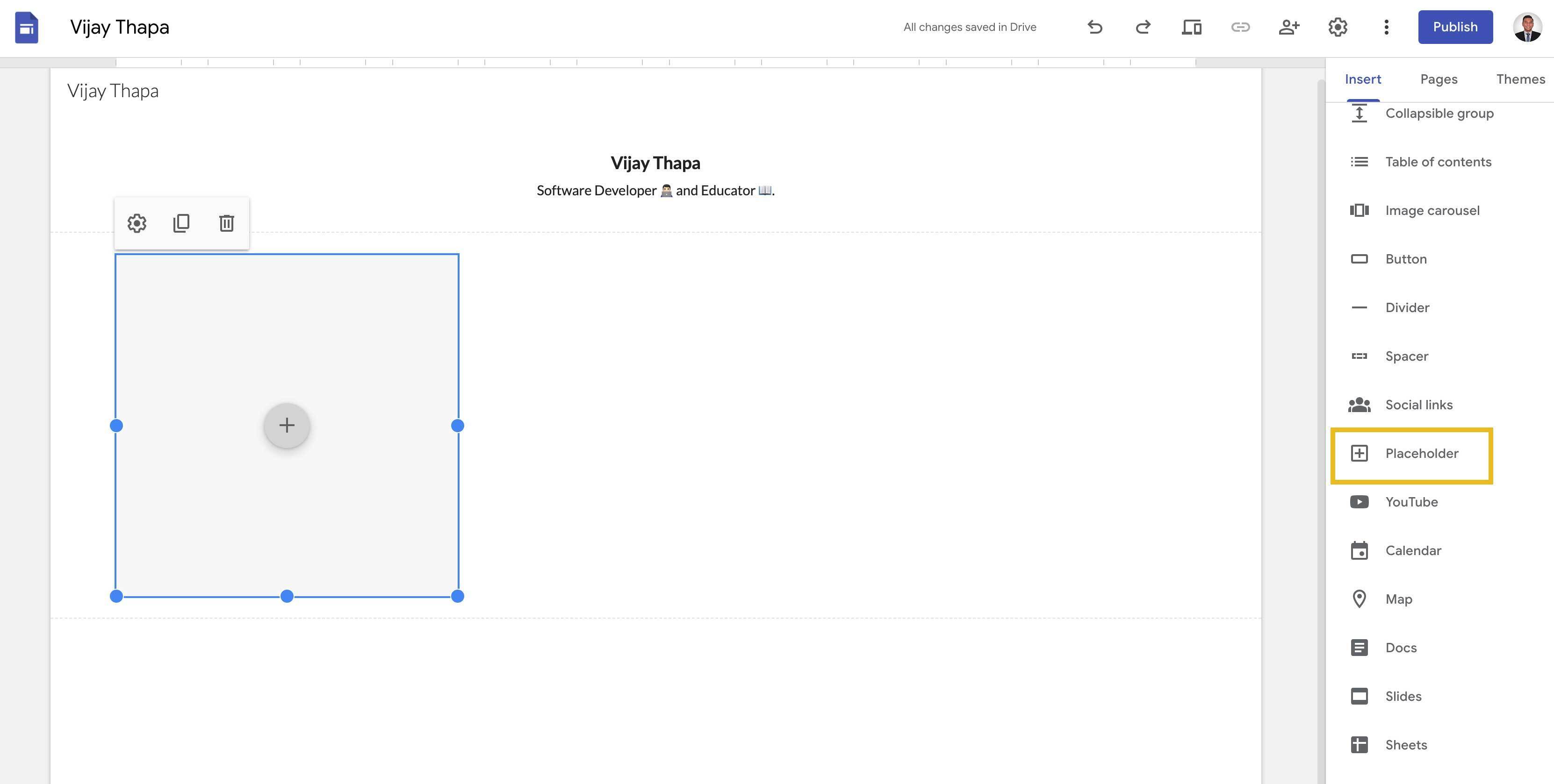
Task: Click the copy published link icon
Action: coord(1240,27)
